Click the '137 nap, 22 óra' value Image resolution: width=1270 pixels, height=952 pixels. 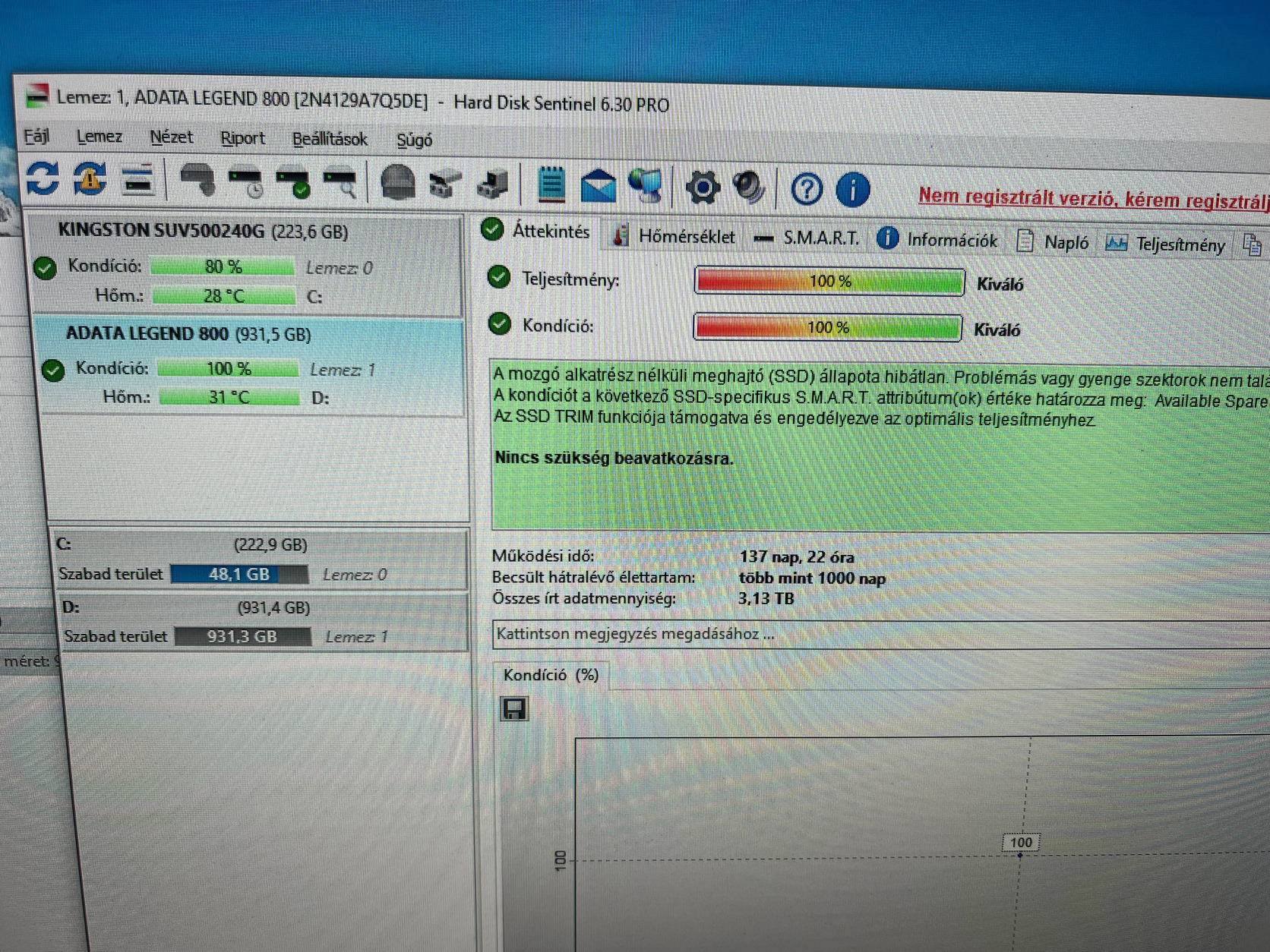(797, 557)
